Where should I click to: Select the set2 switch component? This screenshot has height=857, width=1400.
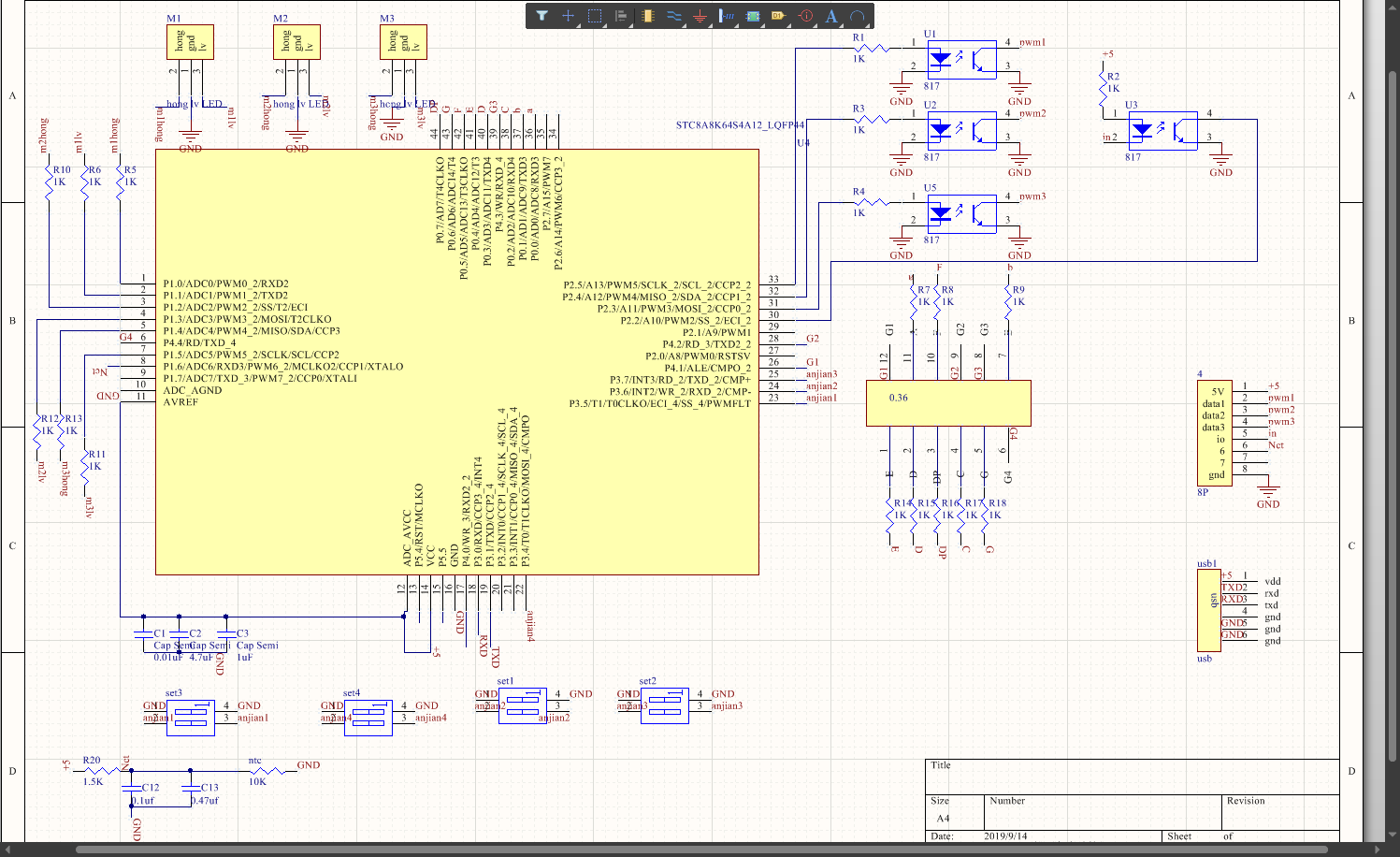(x=664, y=705)
